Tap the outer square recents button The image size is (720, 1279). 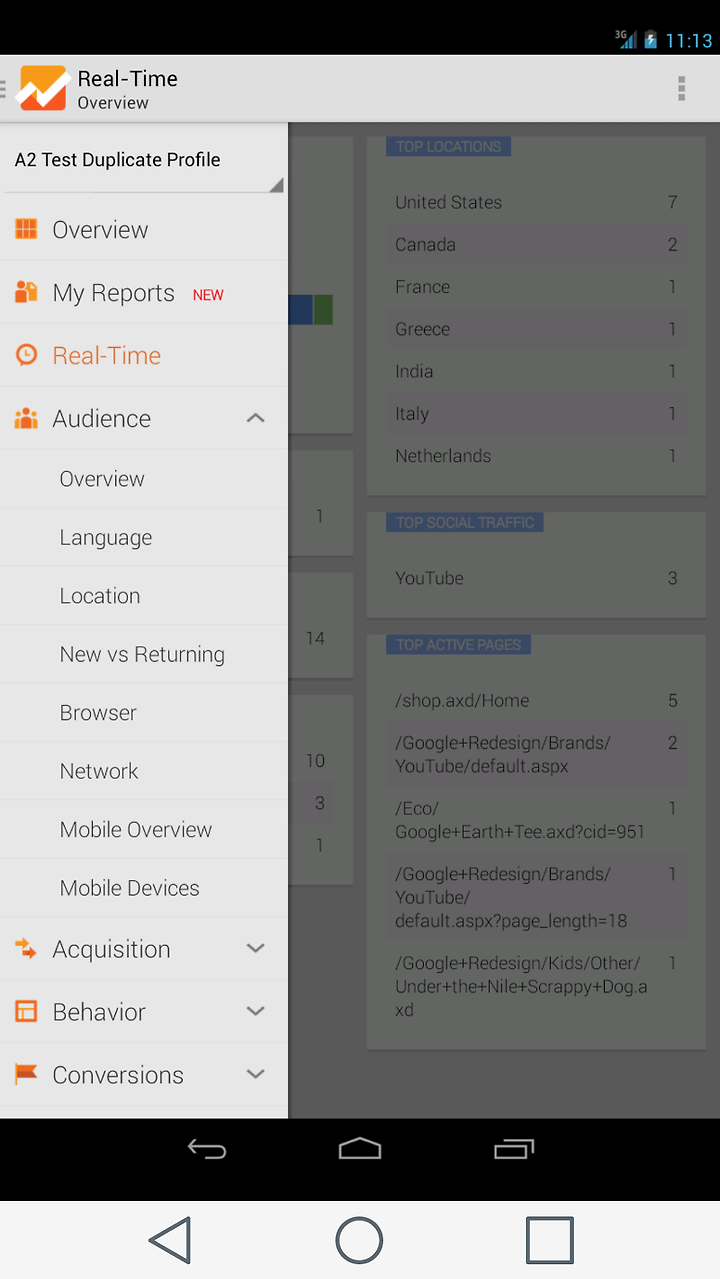coord(550,1240)
